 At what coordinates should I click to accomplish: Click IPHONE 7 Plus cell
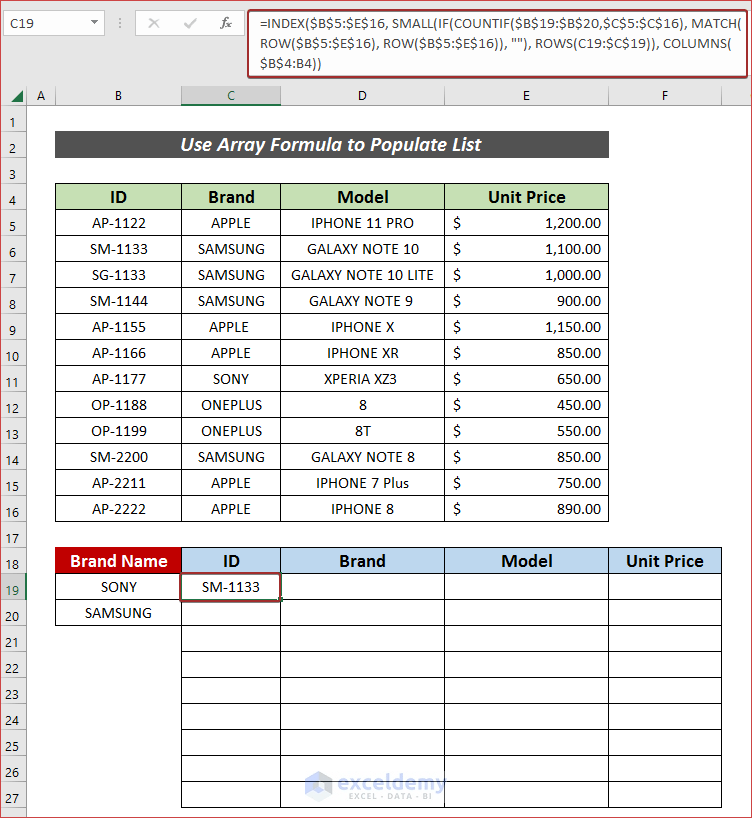[362, 483]
